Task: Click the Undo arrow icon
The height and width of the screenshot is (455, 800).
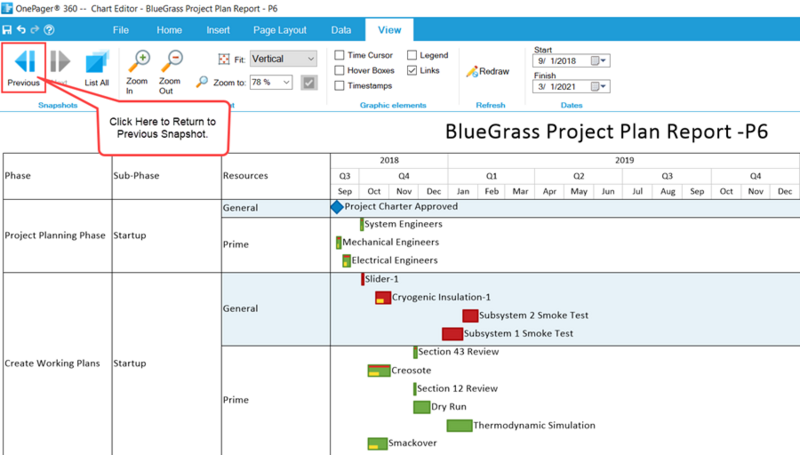Action: click(21, 30)
